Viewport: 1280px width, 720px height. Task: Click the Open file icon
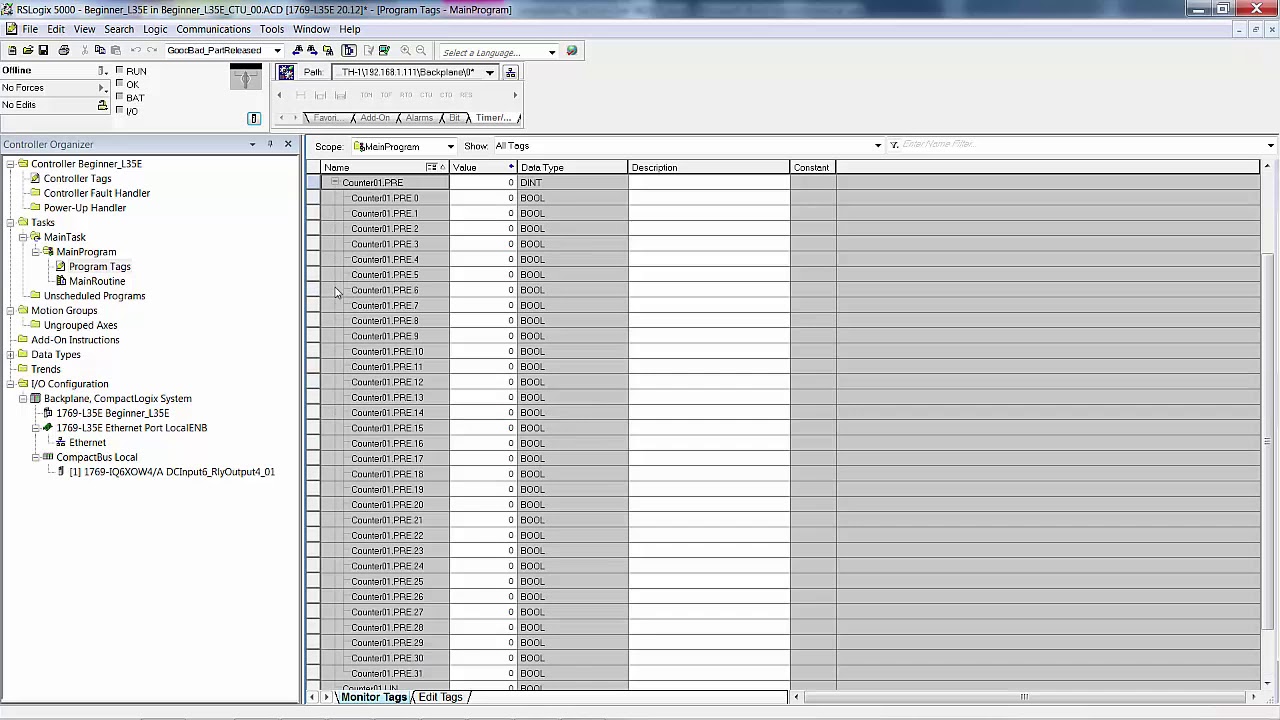(27, 51)
